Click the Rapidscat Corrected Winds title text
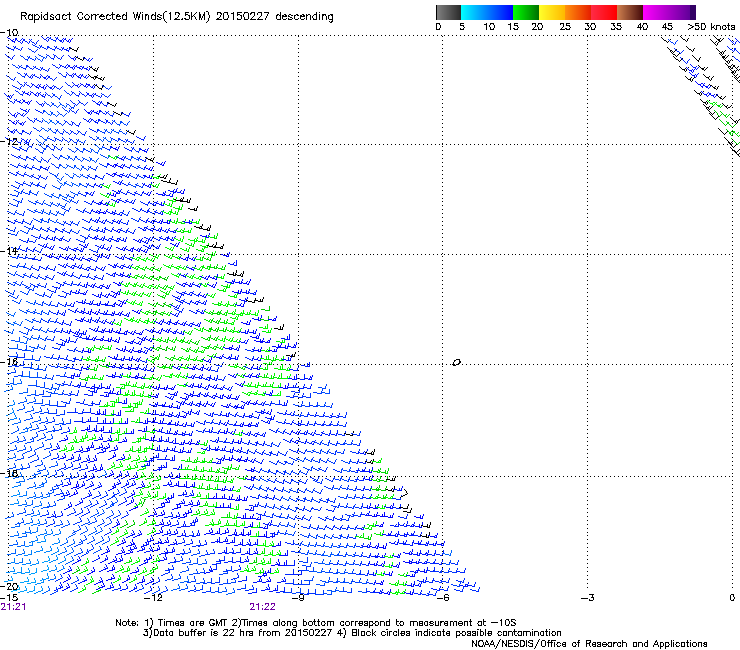Image resolution: width=740 pixels, height=650 pixels. 177,17
